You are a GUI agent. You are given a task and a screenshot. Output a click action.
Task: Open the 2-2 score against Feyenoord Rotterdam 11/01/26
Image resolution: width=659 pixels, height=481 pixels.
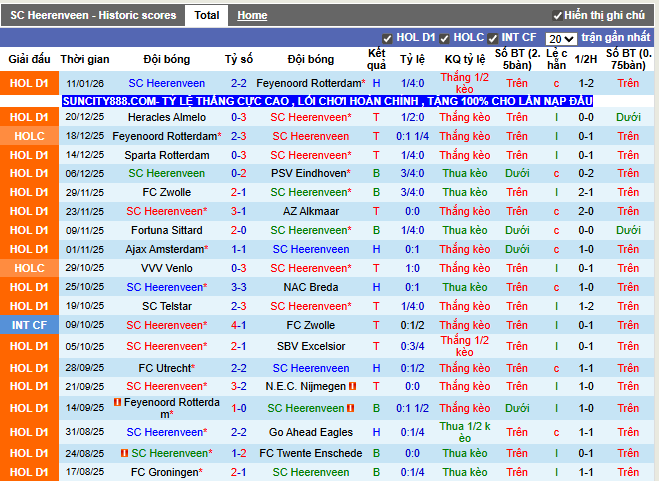click(238, 83)
